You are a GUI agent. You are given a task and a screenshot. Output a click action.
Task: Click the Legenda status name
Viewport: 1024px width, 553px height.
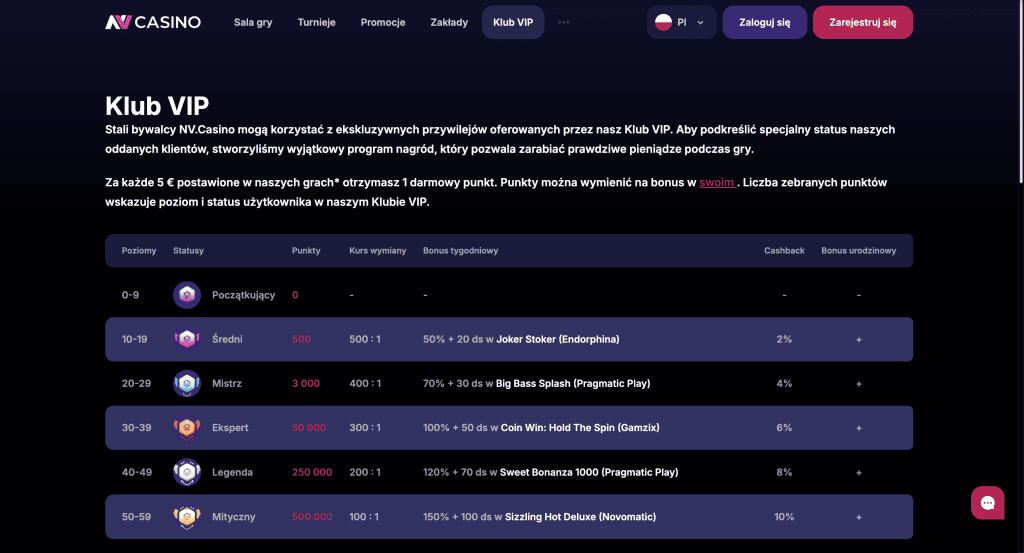(232, 472)
